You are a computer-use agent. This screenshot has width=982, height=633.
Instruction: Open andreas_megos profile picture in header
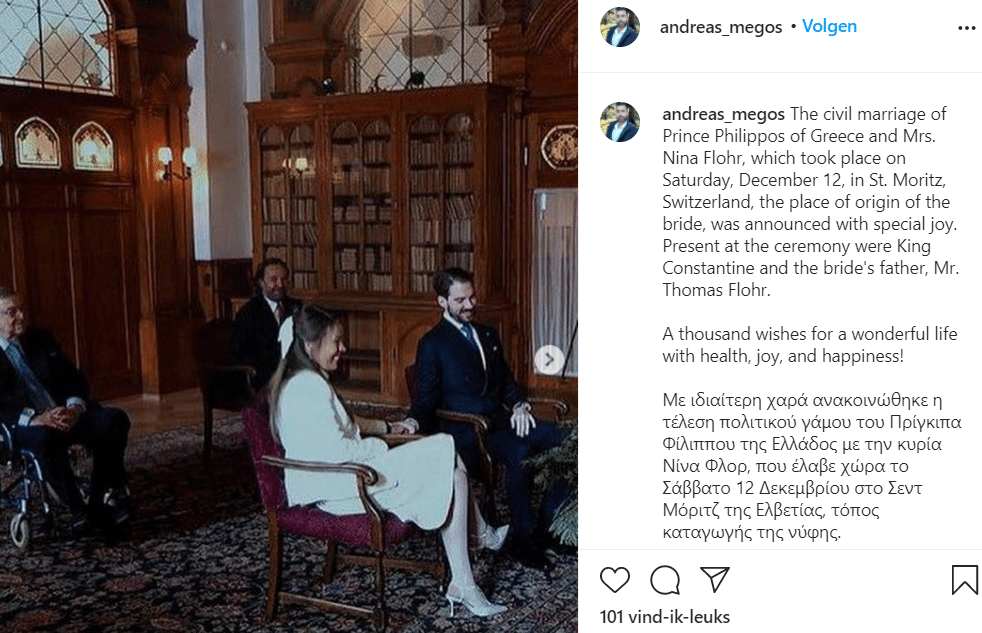click(x=619, y=27)
